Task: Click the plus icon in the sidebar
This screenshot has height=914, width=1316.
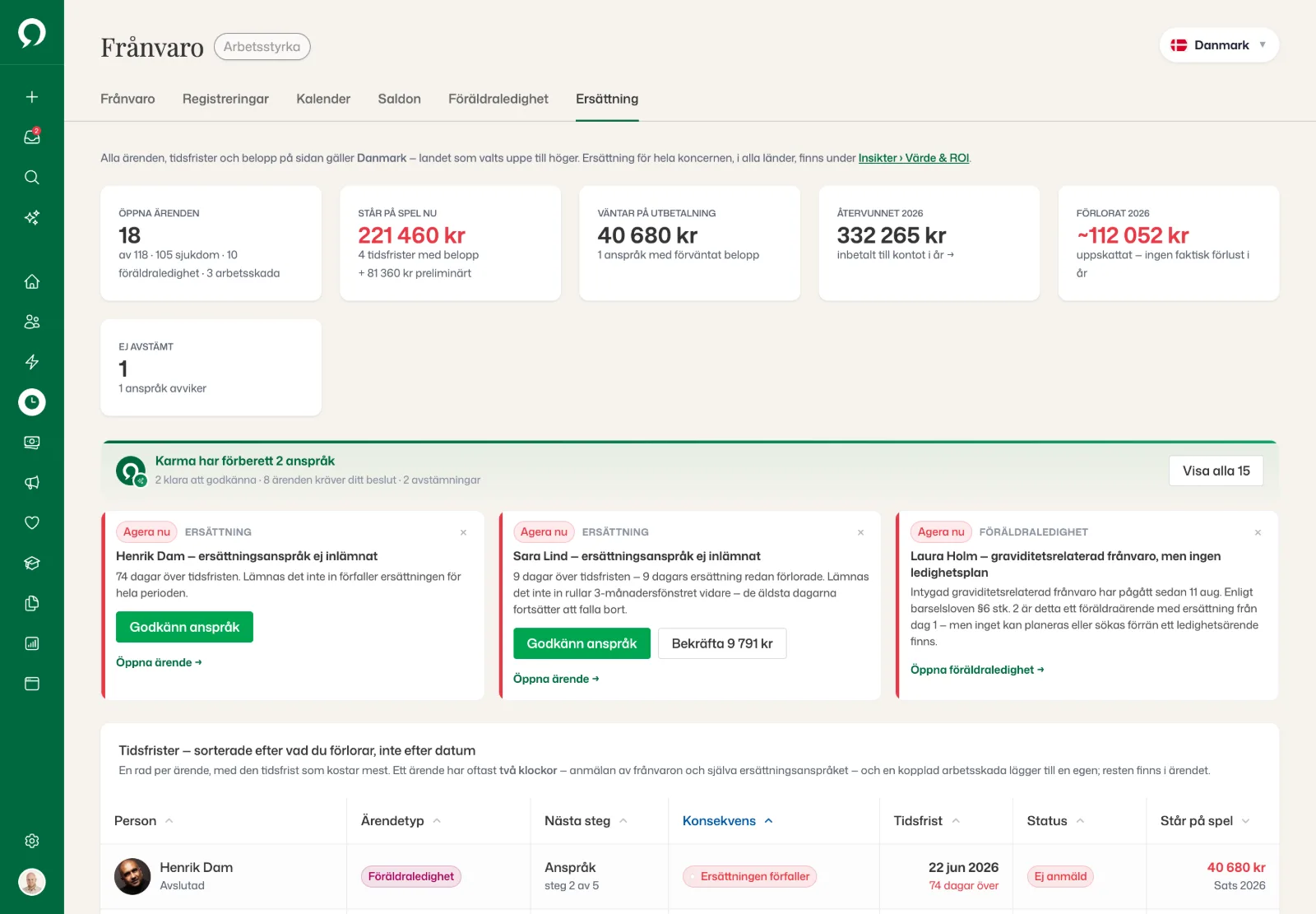Action: pyautogui.click(x=32, y=97)
